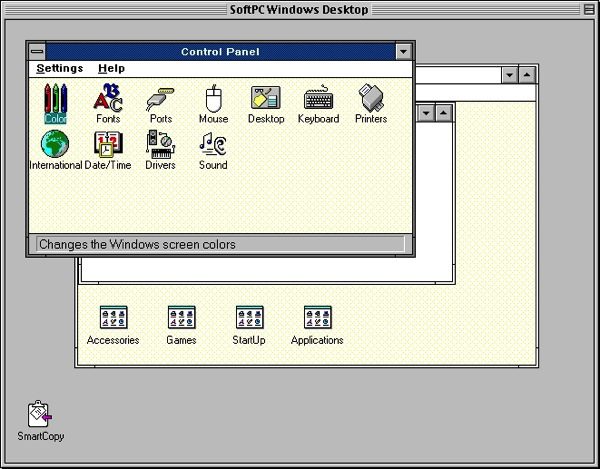Open the Sound settings icon
The image size is (600, 469).
pos(213,145)
